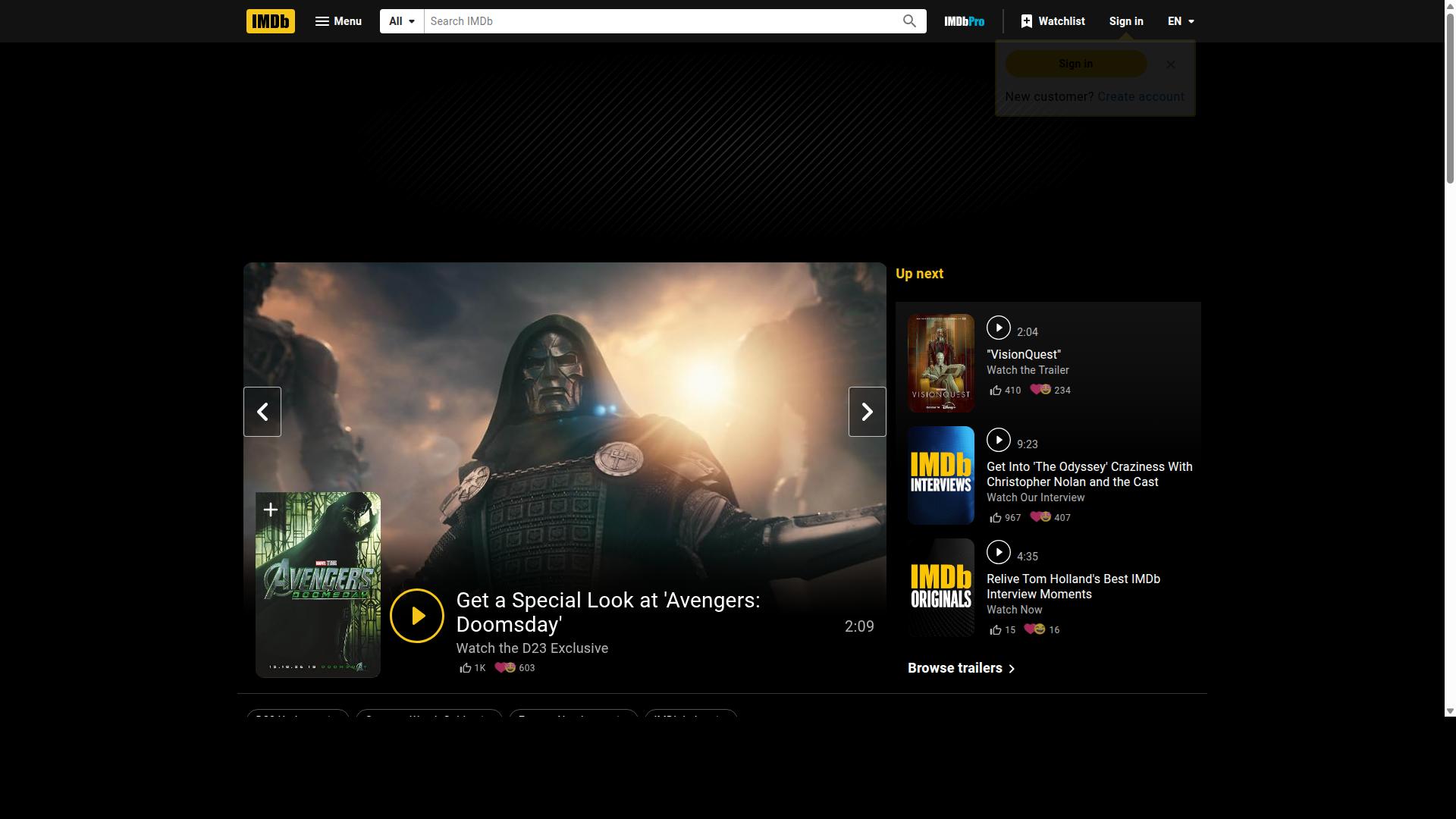This screenshot has width=1456, height=819.
Task: Open the hamburger Menu
Action: click(x=338, y=21)
